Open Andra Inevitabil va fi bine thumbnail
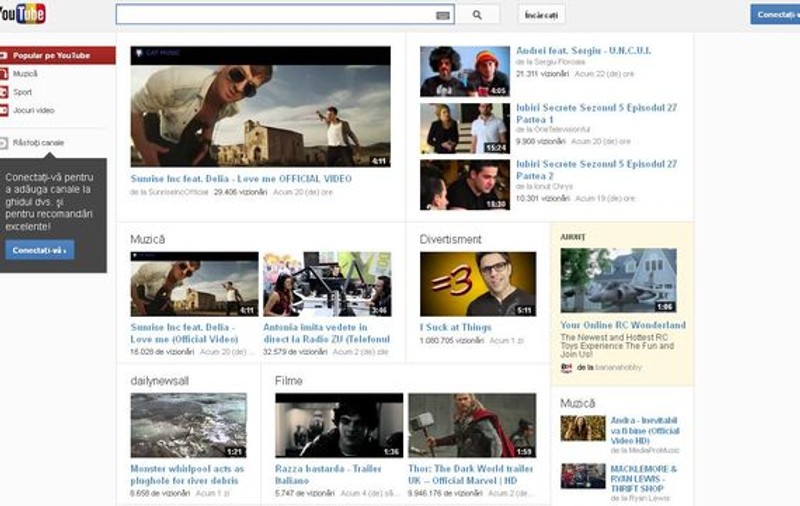Image resolution: width=800 pixels, height=506 pixels. click(x=583, y=428)
